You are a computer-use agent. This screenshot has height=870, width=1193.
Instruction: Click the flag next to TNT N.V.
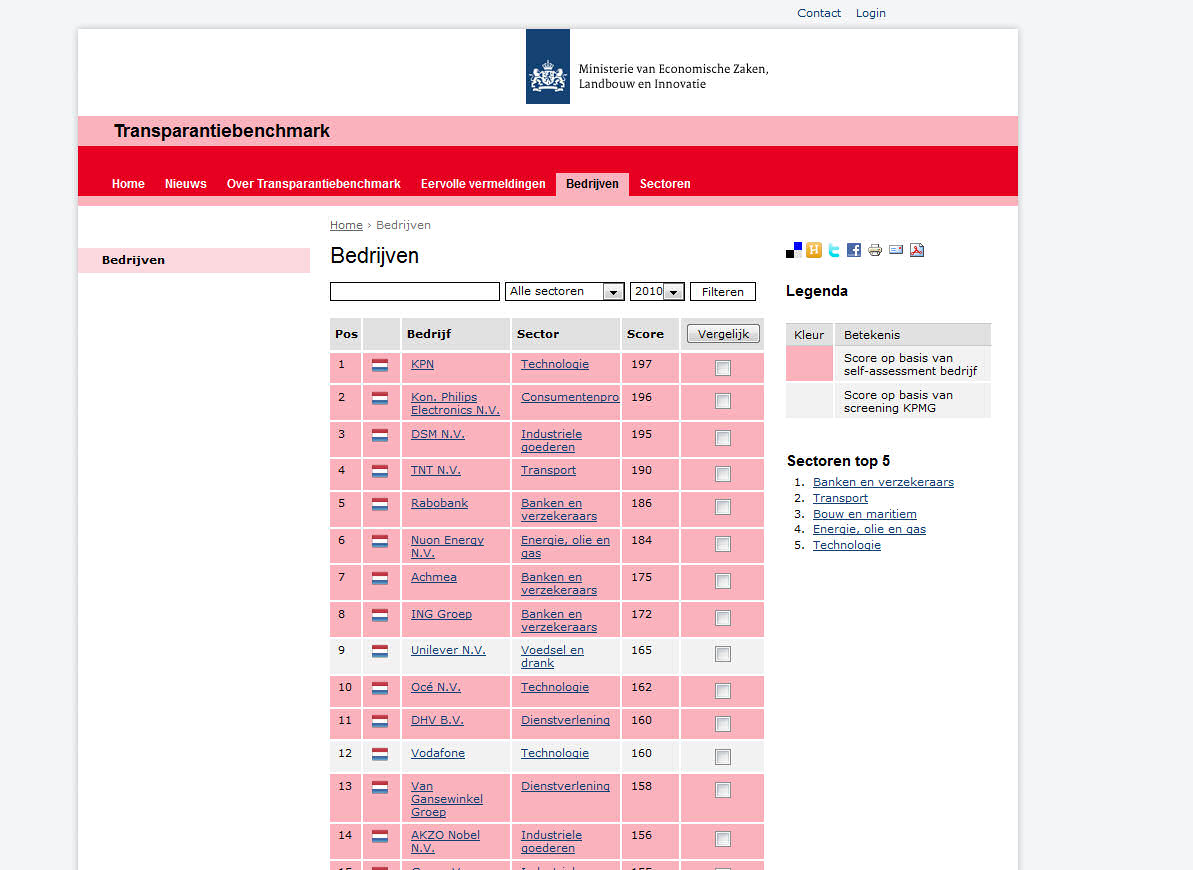(380, 471)
